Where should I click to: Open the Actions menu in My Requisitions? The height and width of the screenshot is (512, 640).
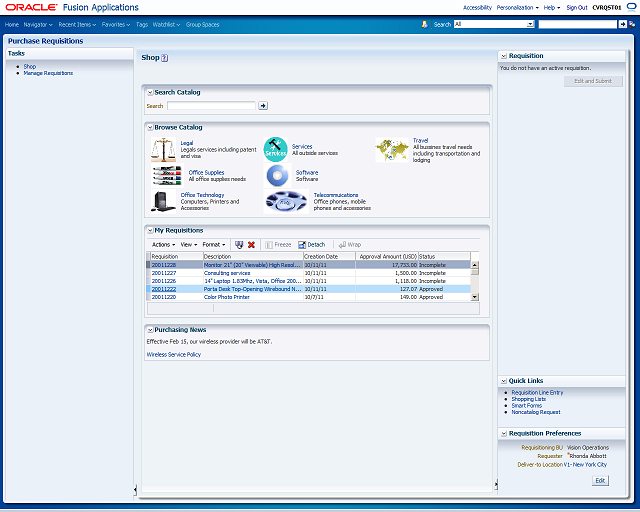[163, 245]
